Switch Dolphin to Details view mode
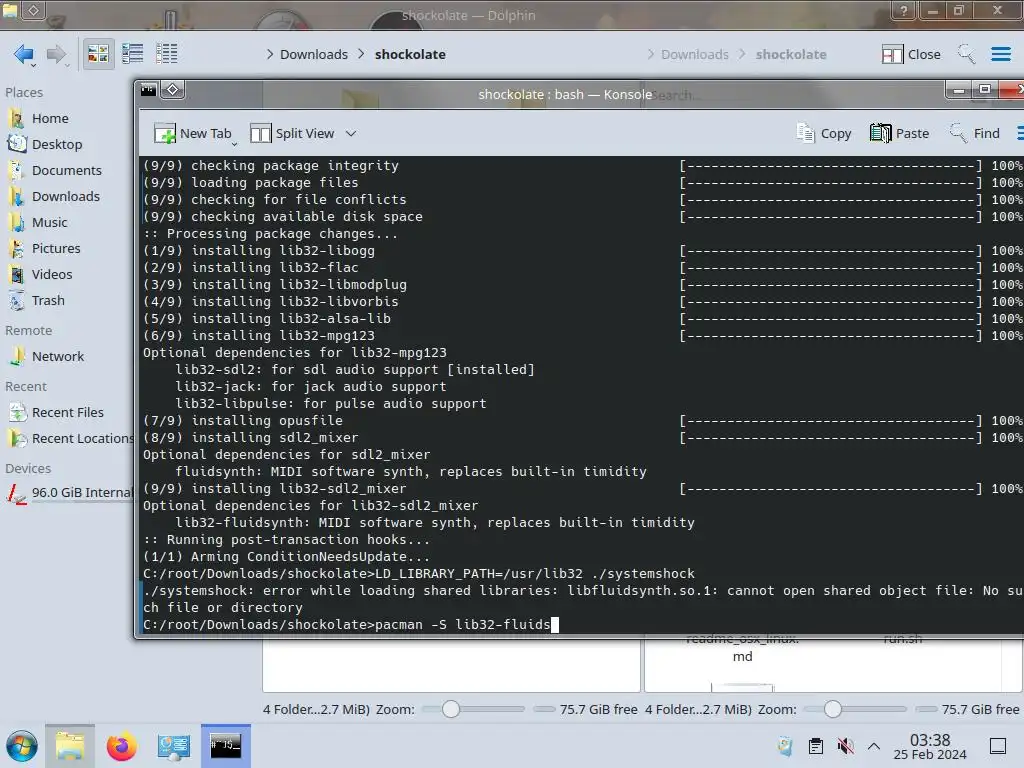 pyautogui.click(x=167, y=54)
